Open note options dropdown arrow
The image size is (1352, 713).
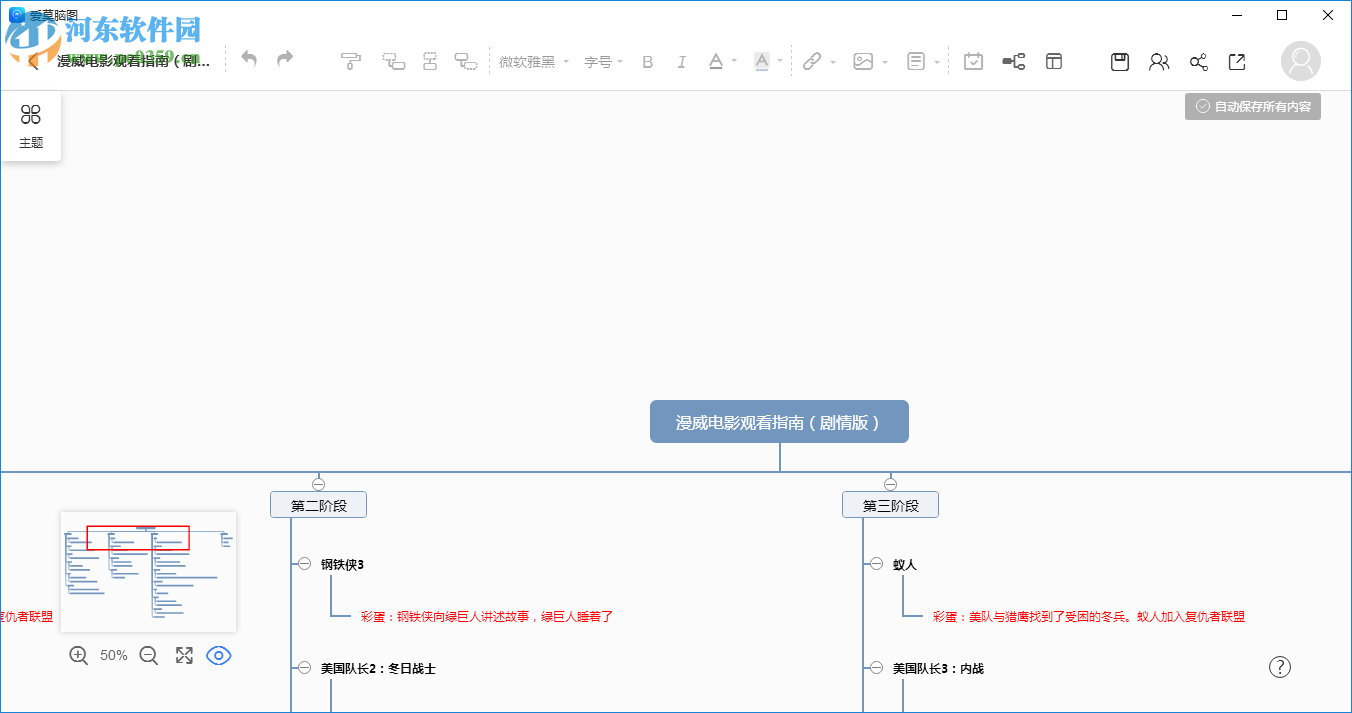pyautogui.click(x=938, y=62)
